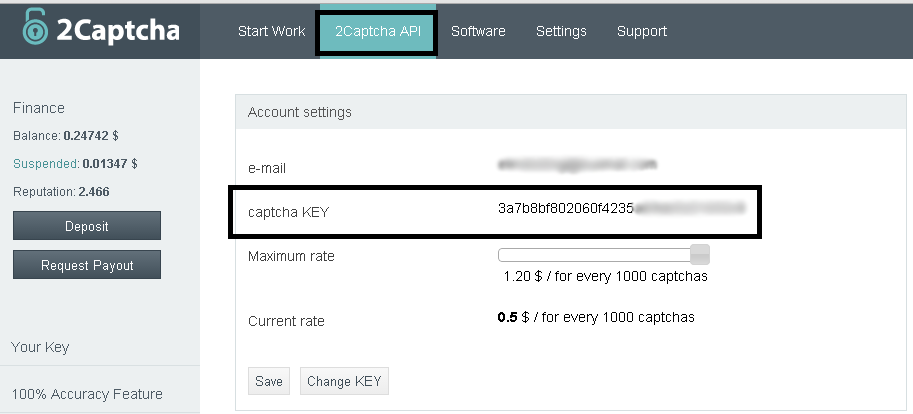This screenshot has height=414, width=913.
Task: Click the Suspended amount 0.01347 $
Action: [110, 164]
